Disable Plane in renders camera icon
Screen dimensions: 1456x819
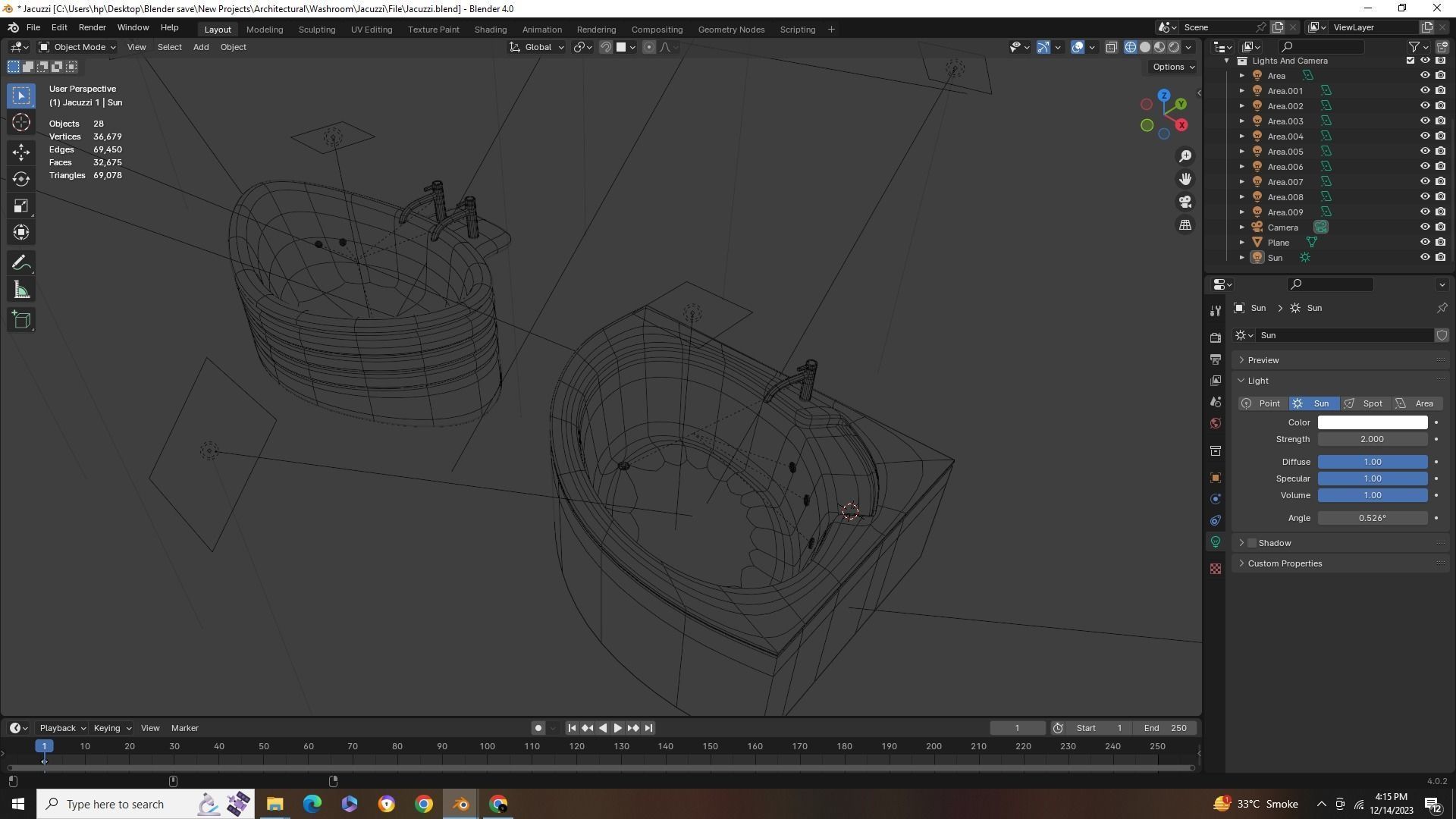pos(1441,243)
